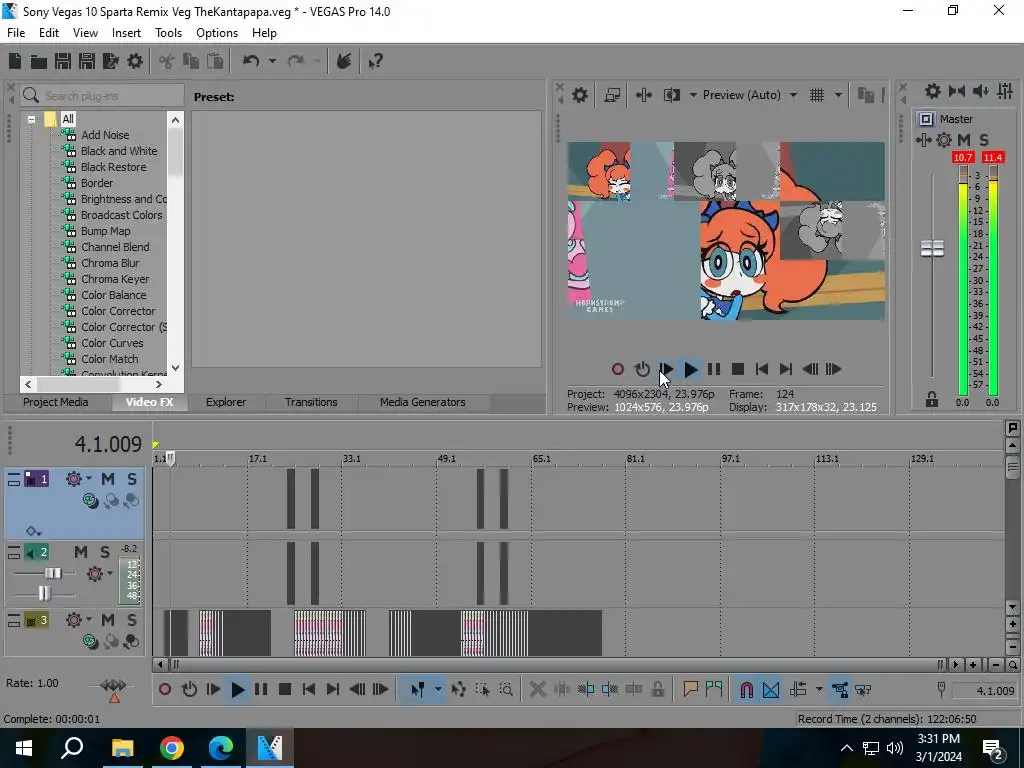This screenshot has height=768, width=1024.
Task: Insert a marker from the timeline toolbar
Action: point(690,690)
